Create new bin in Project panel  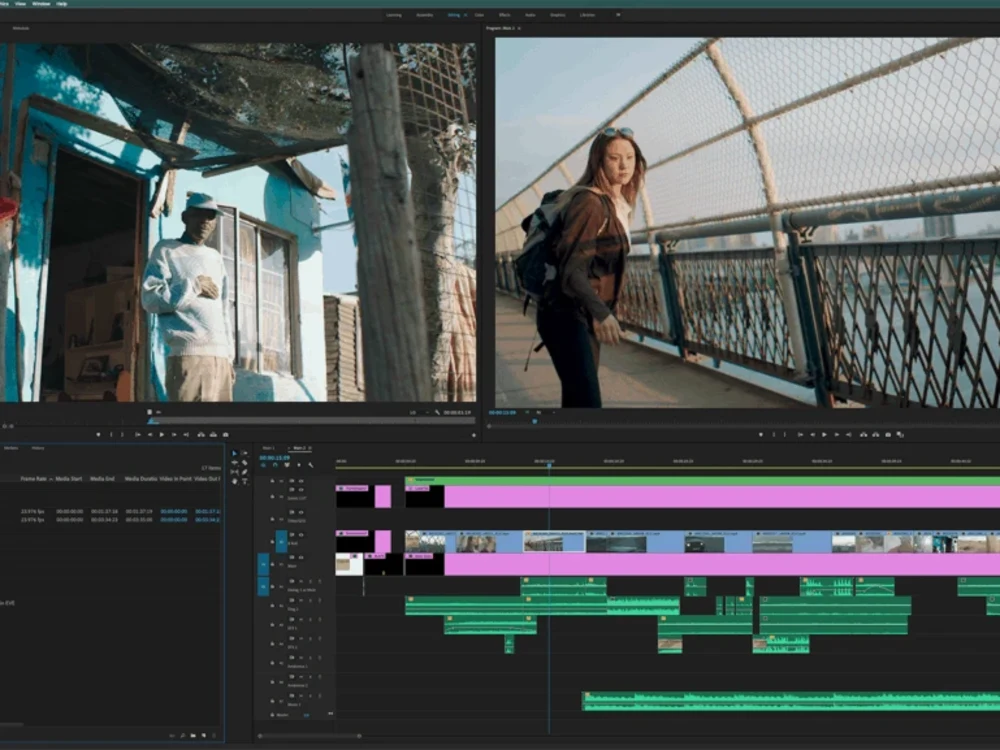[193, 735]
